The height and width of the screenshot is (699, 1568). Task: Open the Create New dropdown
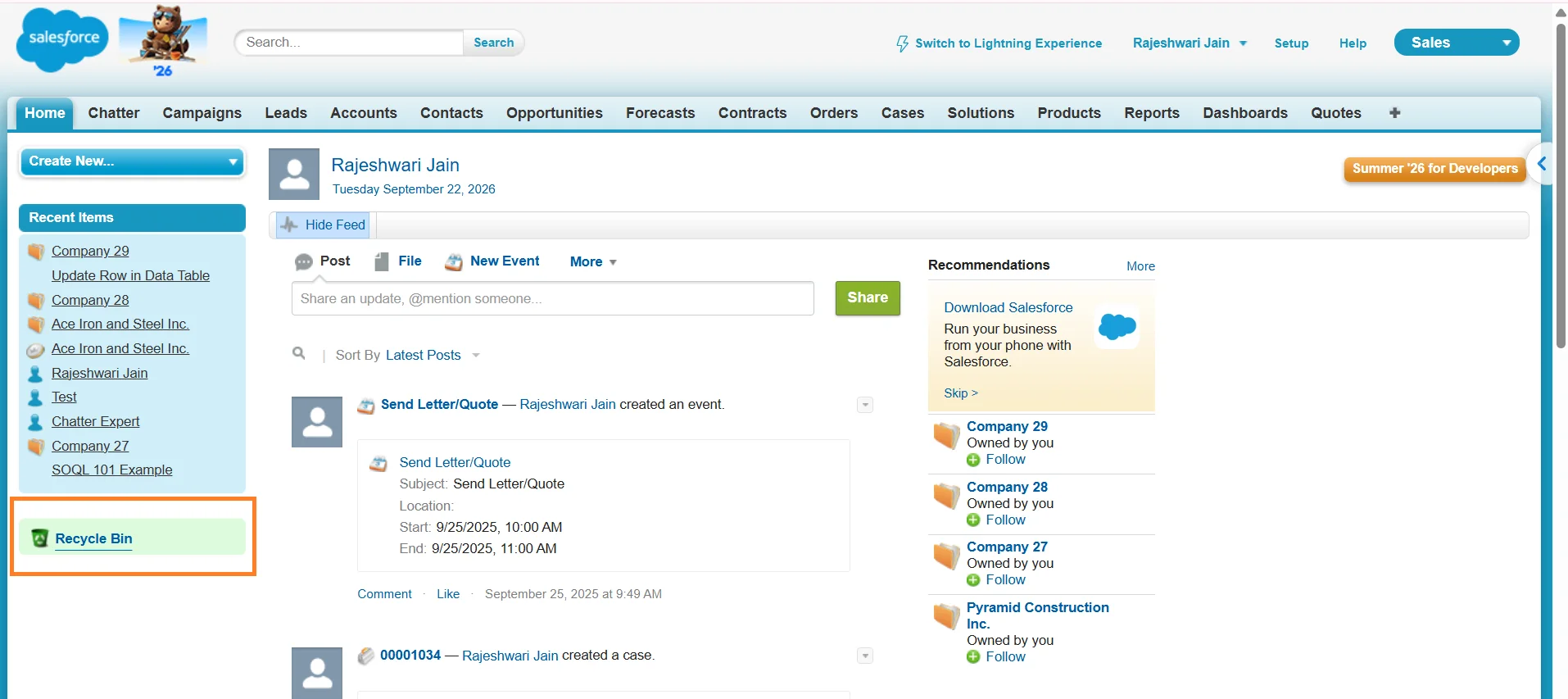pyautogui.click(x=133, y=161)
